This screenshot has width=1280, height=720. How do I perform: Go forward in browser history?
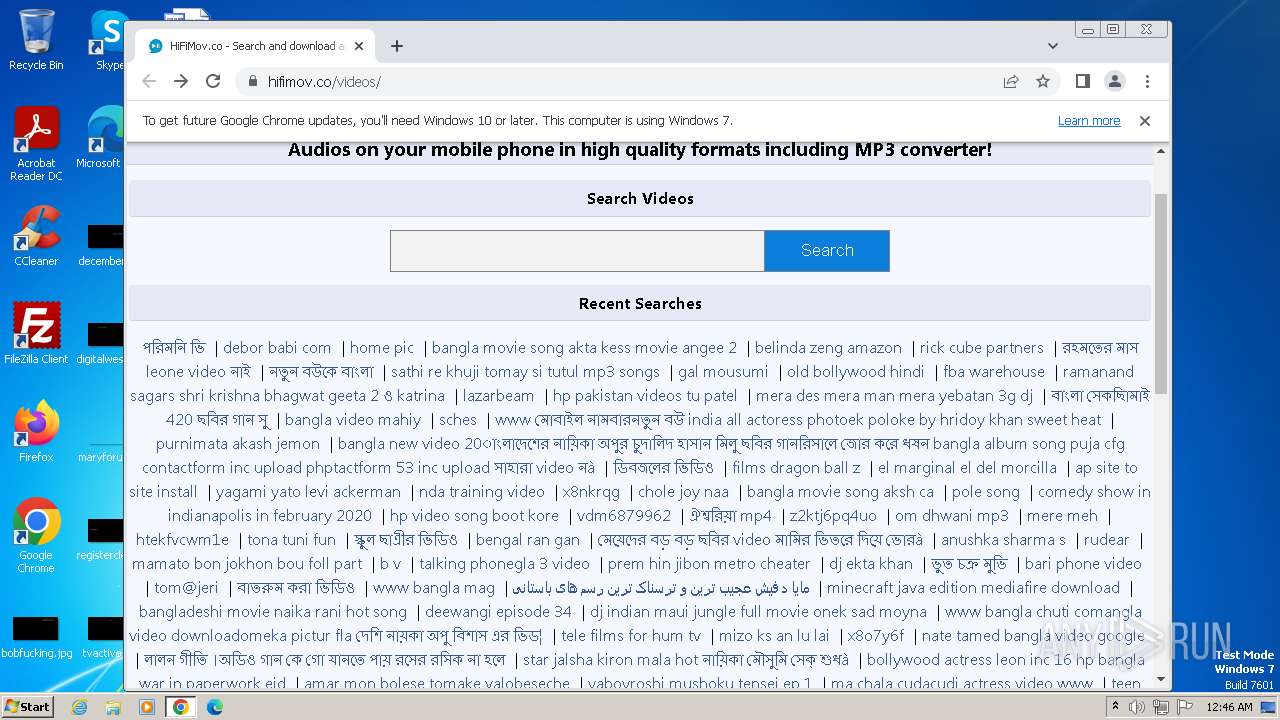pos(181,81)
